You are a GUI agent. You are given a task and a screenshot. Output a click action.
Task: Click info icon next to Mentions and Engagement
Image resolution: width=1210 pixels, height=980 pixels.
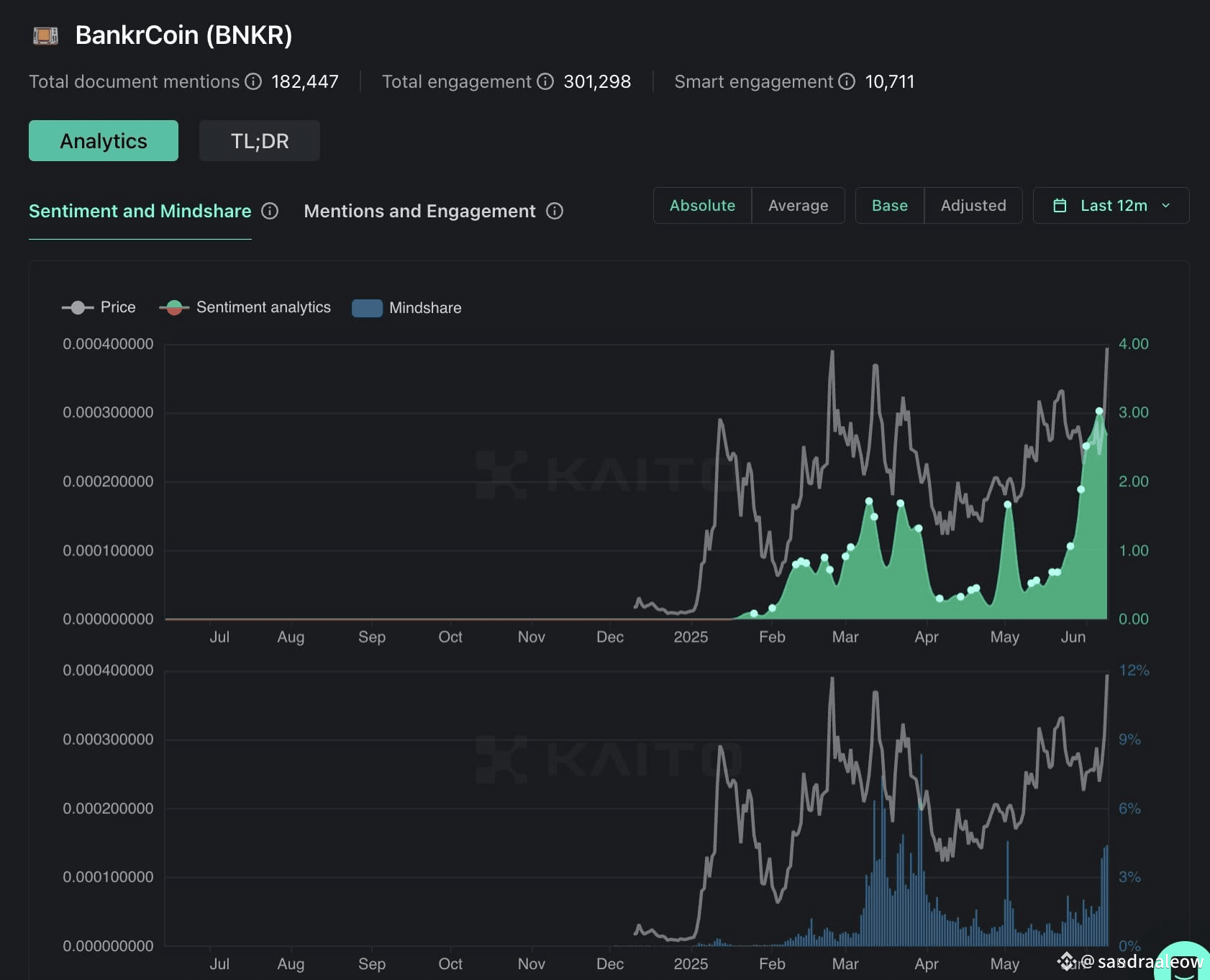[x=555, y=211]
